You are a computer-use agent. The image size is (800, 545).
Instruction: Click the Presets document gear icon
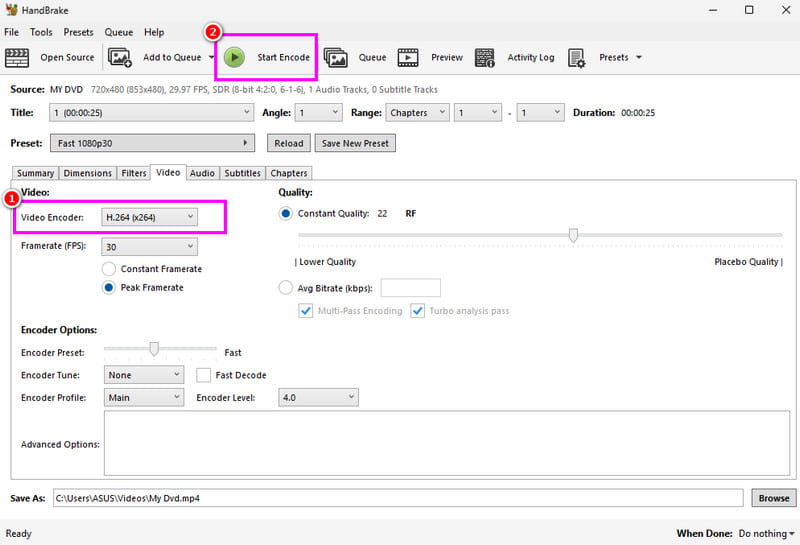(x=577, y=58)
